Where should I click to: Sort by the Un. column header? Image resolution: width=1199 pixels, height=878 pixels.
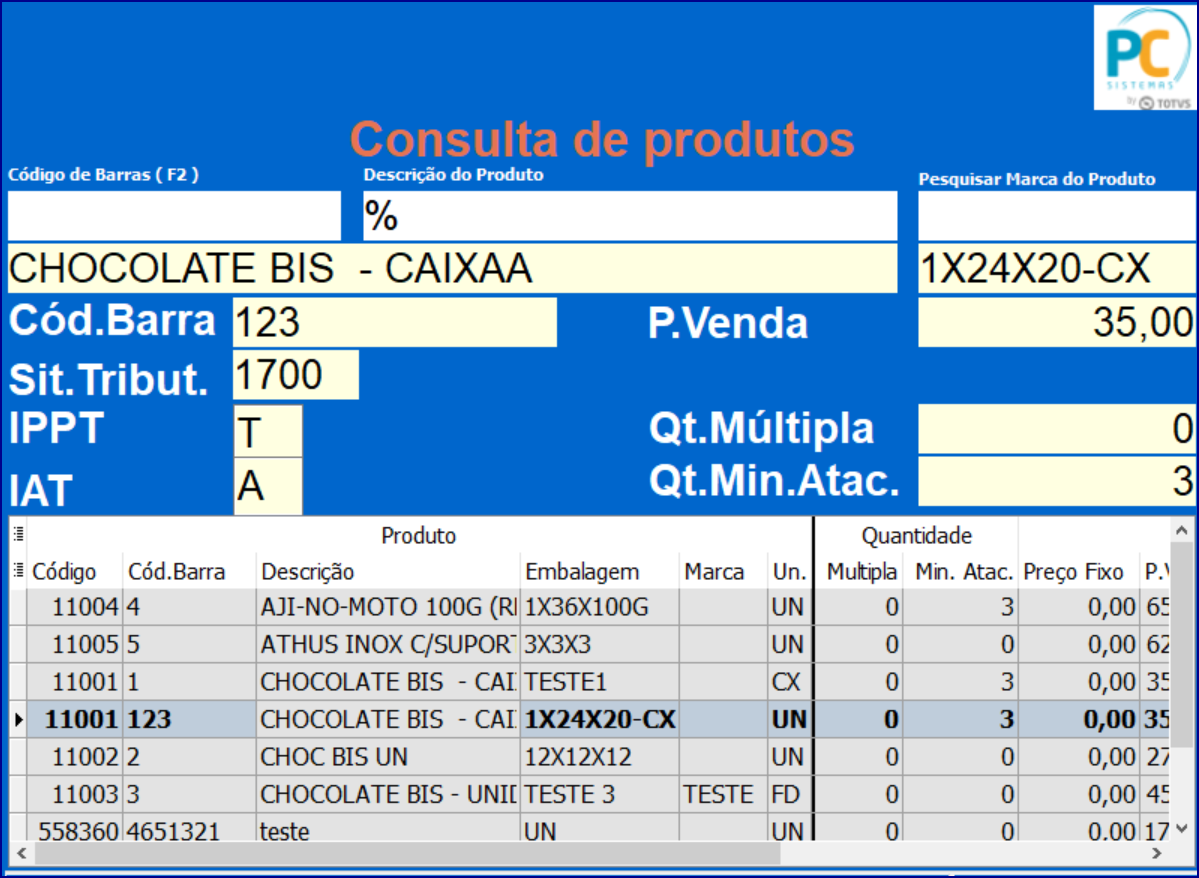click(790, 571)
